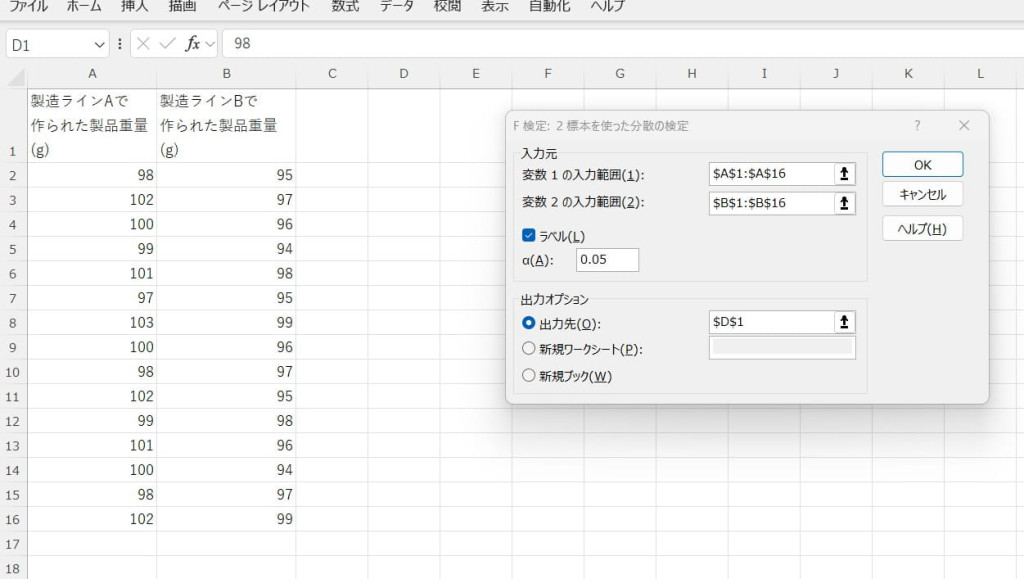This screenshot has width=1024, height=579.
Task: Click the α significance level input field
Action: (607, 260)
